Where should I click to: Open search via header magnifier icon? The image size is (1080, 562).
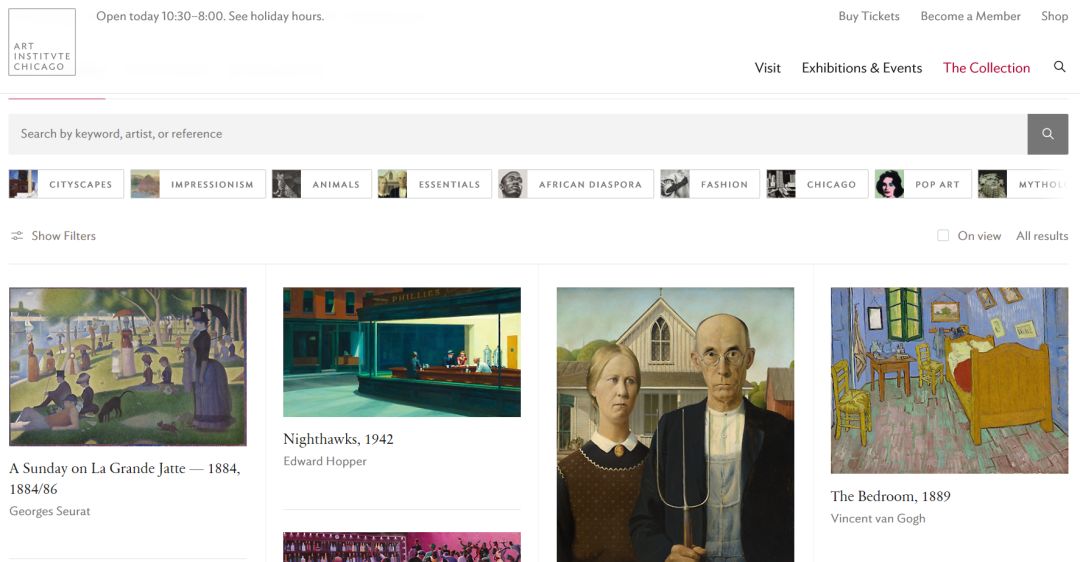(x=1059, y=67)
